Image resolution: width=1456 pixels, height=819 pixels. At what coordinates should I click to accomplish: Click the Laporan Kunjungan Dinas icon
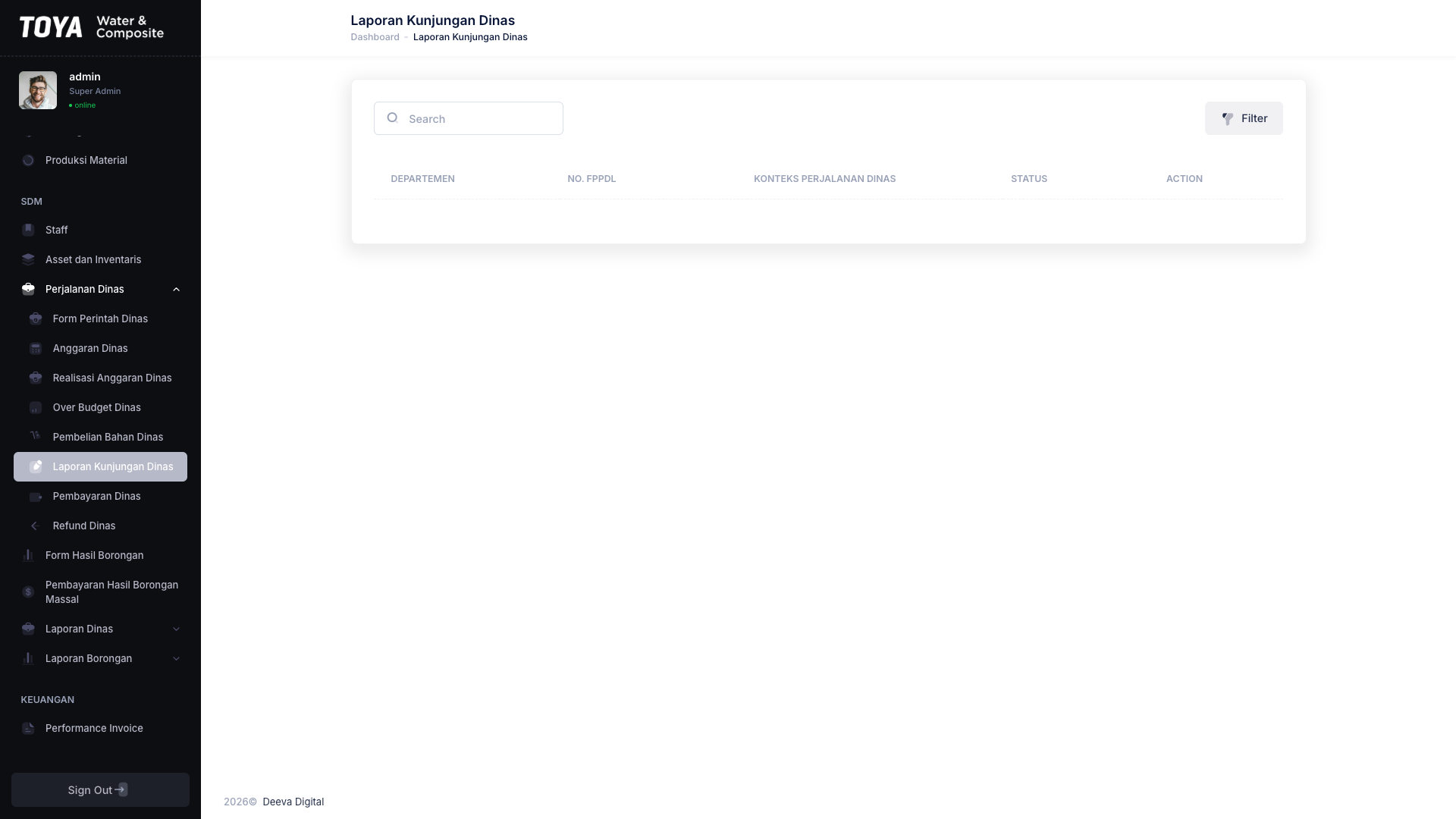[x=36, y=466]
